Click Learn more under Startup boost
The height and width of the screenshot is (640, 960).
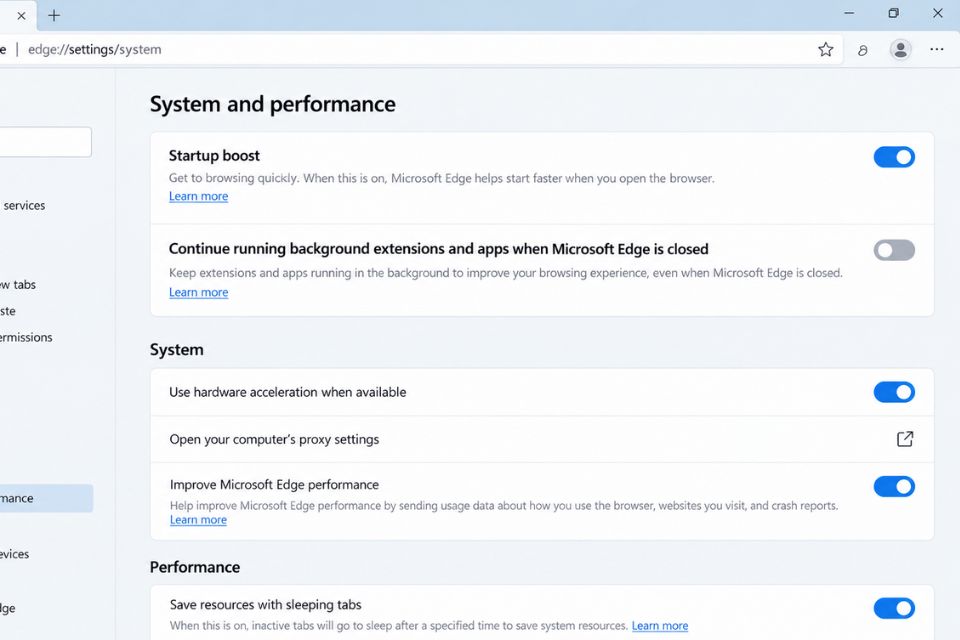pyautogui.click(x=198, y=197)
